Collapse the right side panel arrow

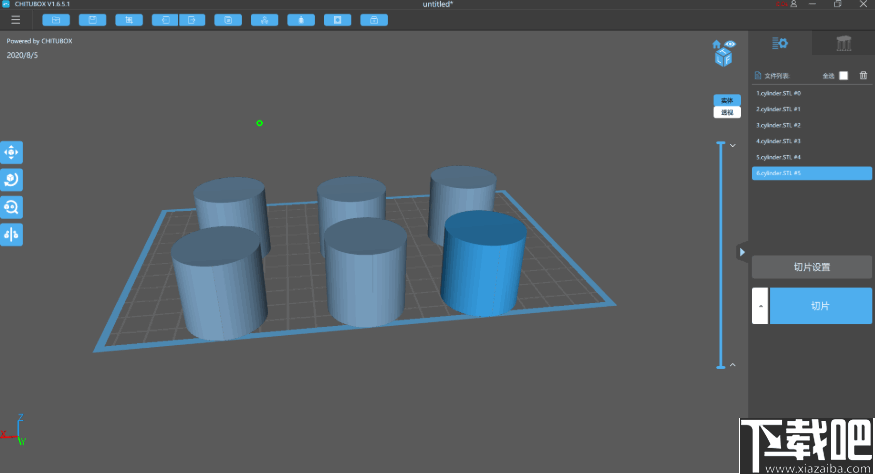click(x=741, y=252)
